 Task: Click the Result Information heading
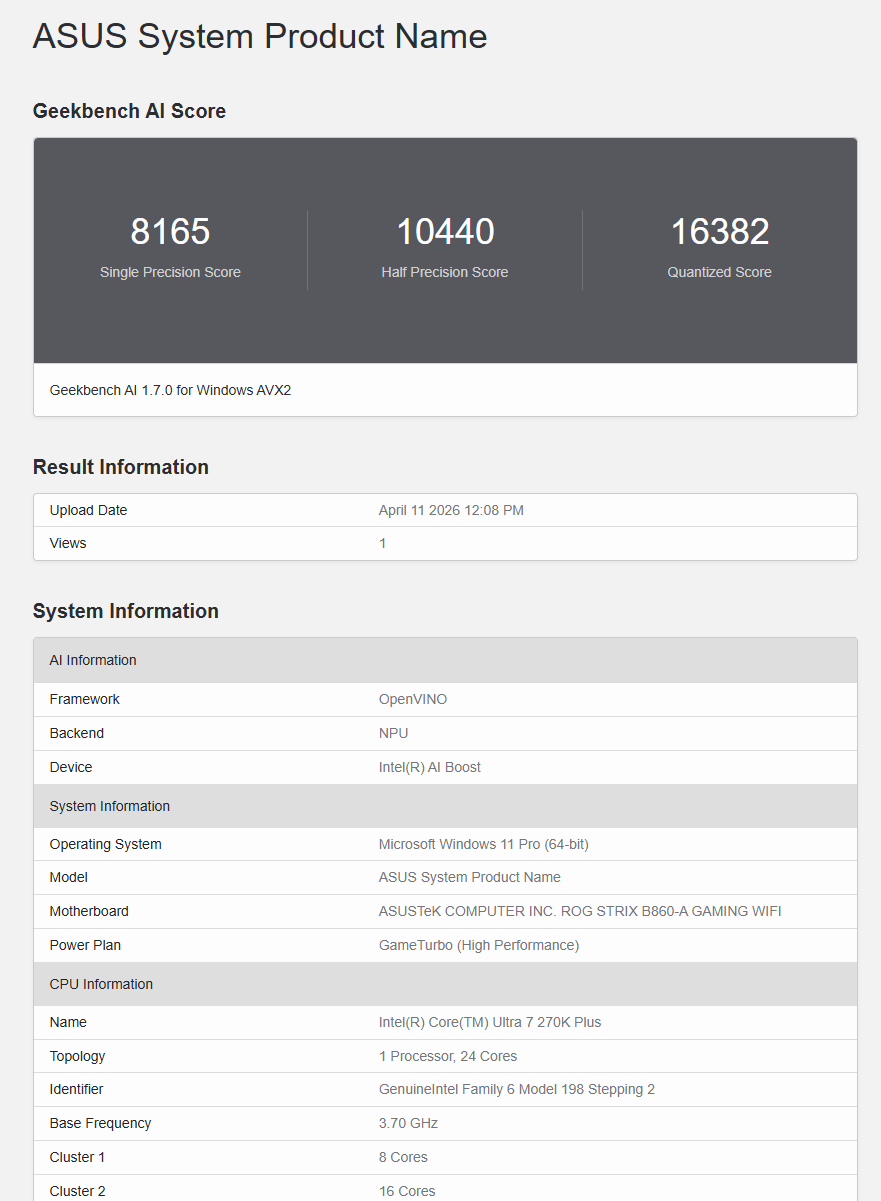121,467
